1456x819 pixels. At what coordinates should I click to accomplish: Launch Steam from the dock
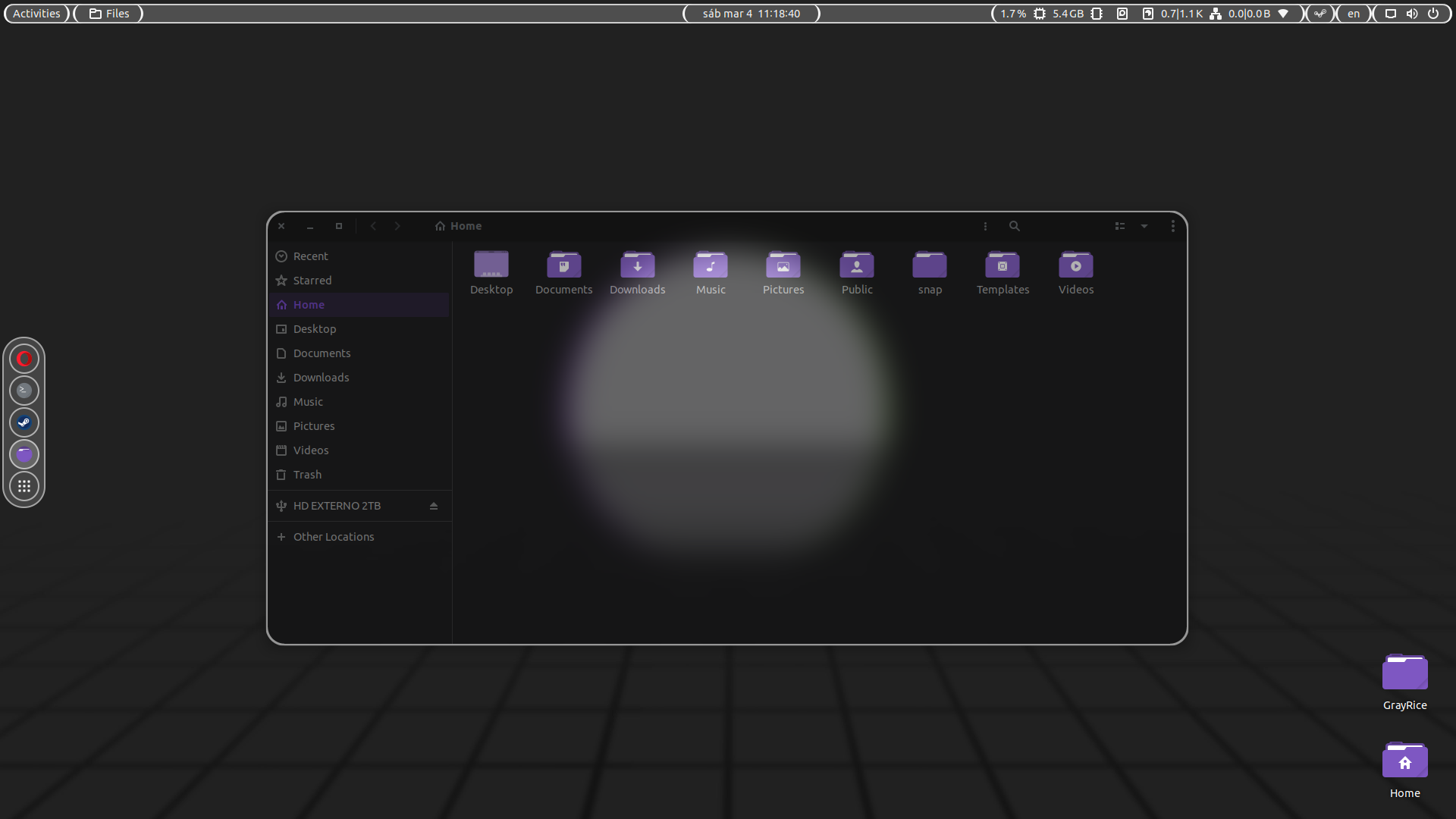click(x=24, y=422)
